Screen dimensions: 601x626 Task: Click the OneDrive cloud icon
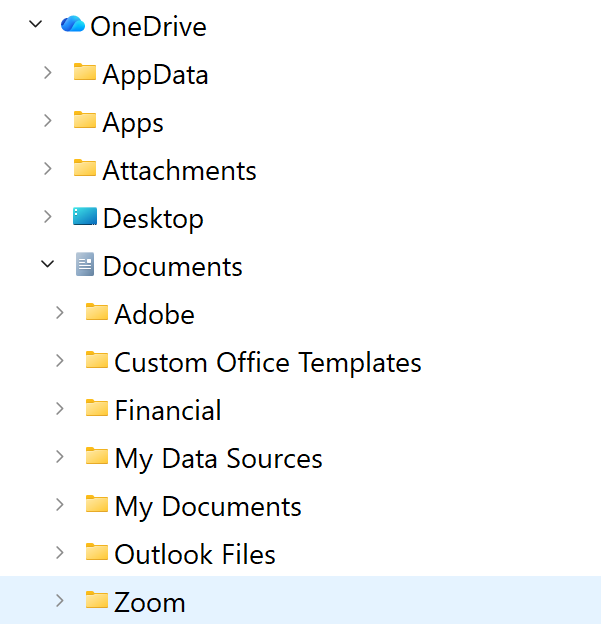[72, 25]
